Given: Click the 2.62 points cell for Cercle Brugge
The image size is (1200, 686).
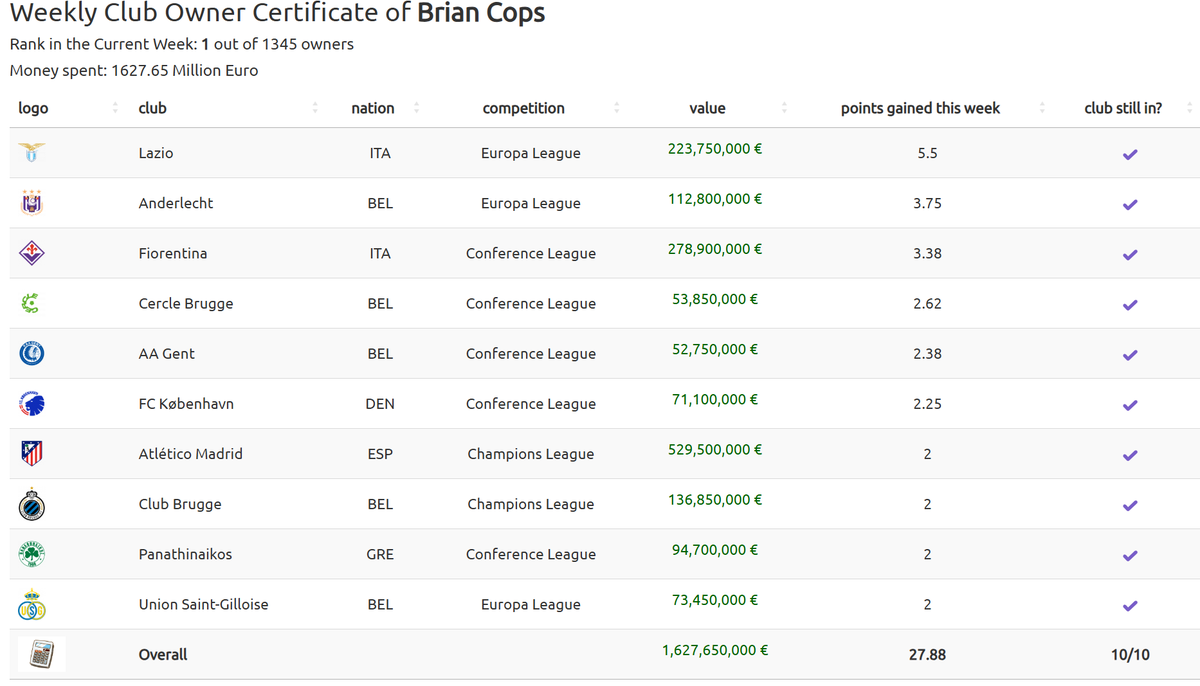Looking at the screenshot, I should pos(927,304).
